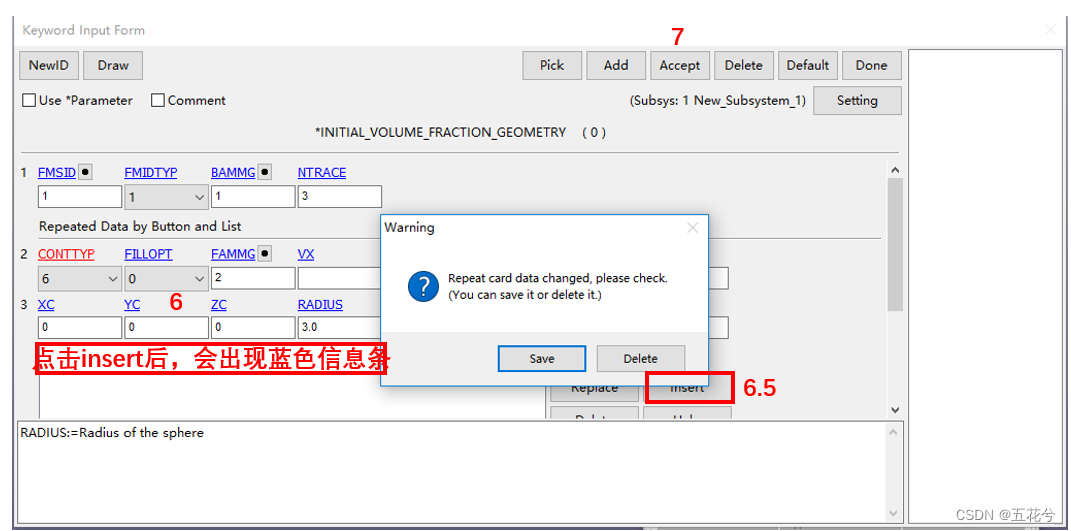Click up arrow of the description box scrollbar

tap(893, 432)
